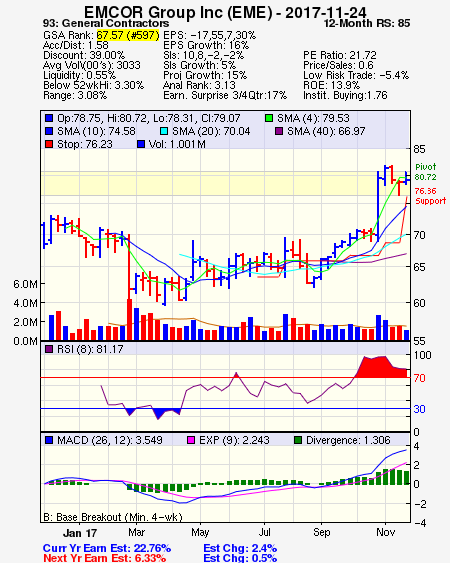Click the RSI (8): 81.17 label

(90, 349)
